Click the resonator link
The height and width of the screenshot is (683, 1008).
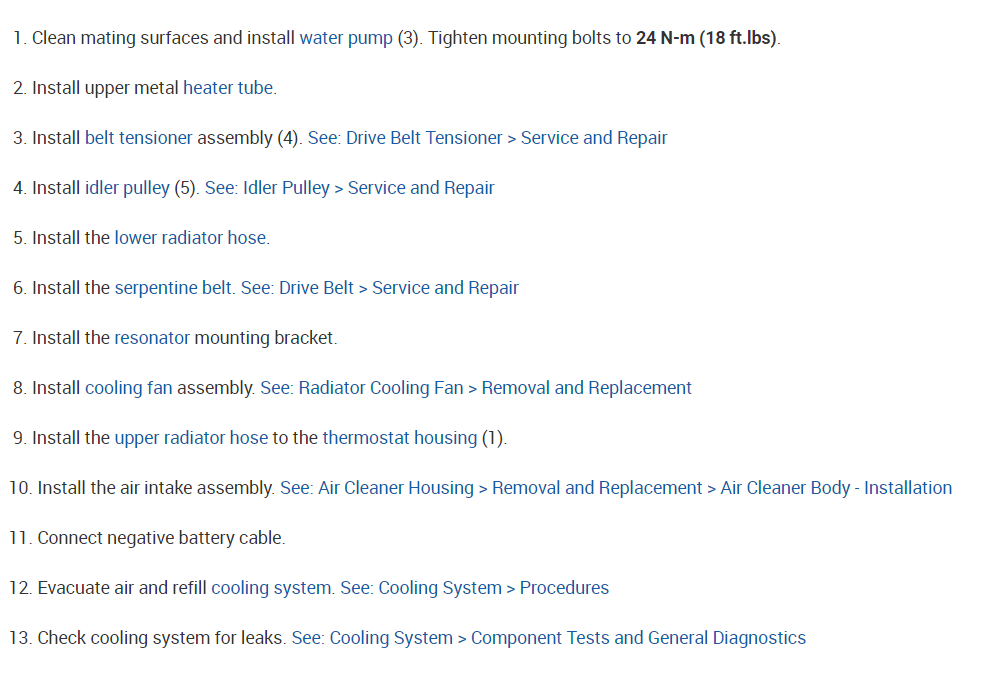coord(152,338)
